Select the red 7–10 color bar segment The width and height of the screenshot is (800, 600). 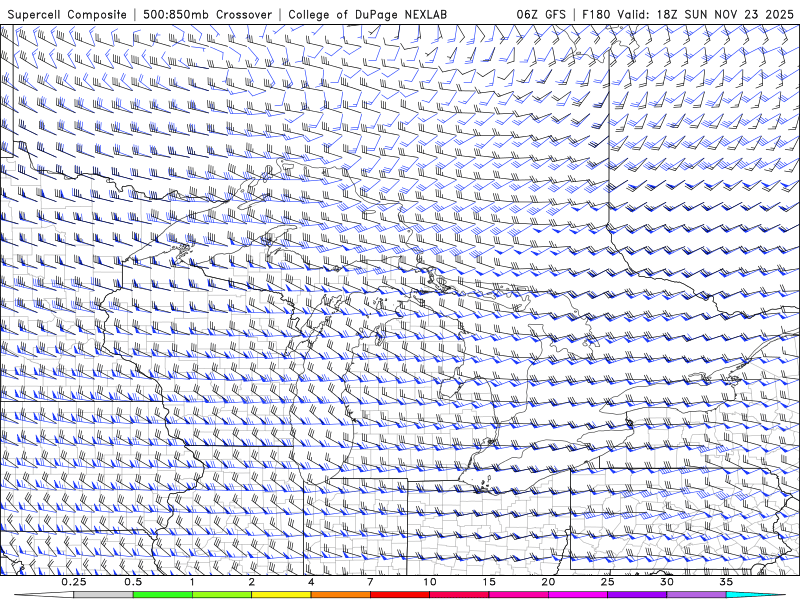tap(400, 595)
